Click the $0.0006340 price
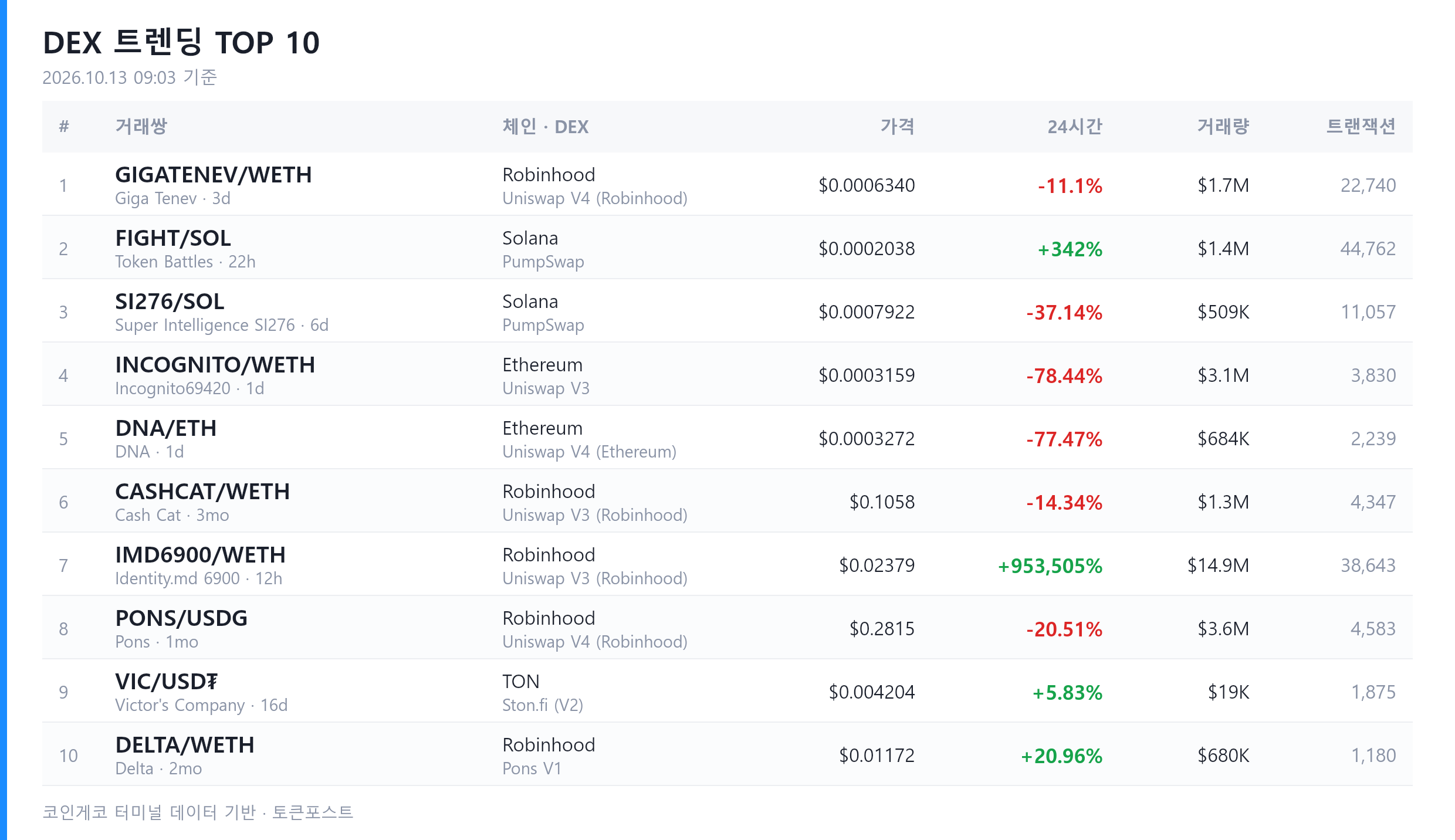The width and height of the screenshot is (1455, 840). click(x=867, y=185)
